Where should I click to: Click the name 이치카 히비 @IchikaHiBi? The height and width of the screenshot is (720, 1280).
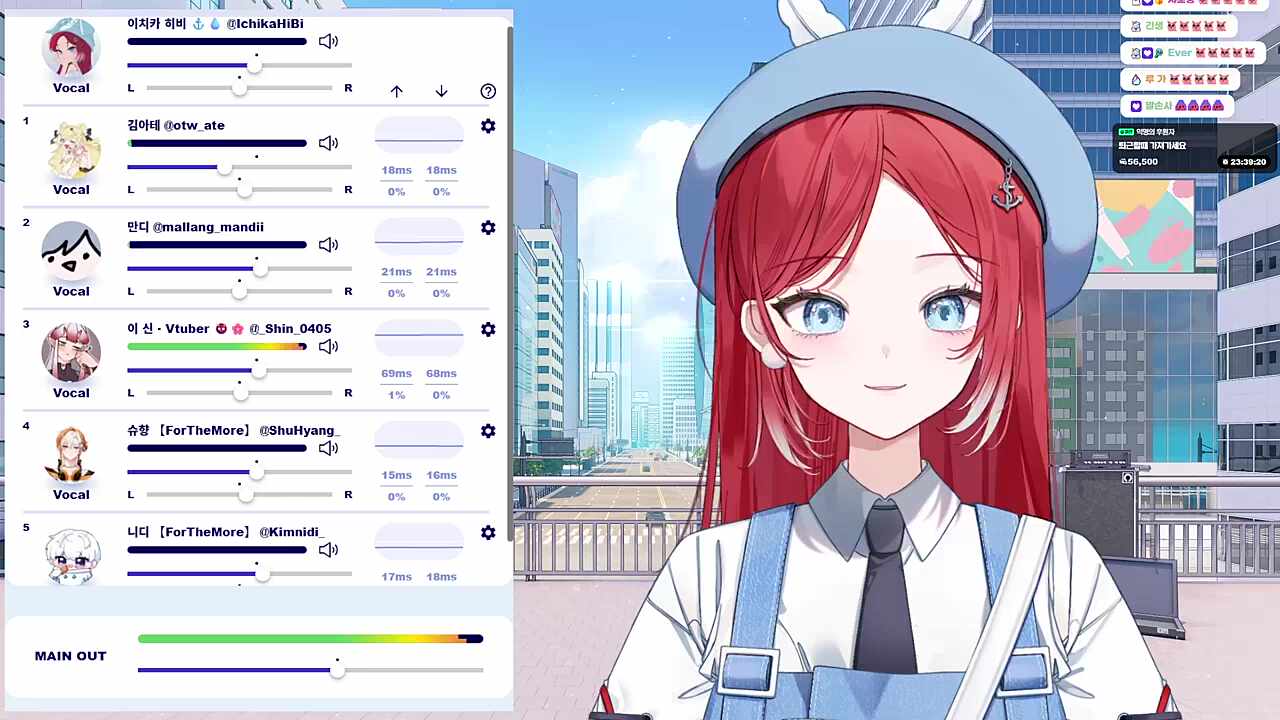[x=215, y=23]
